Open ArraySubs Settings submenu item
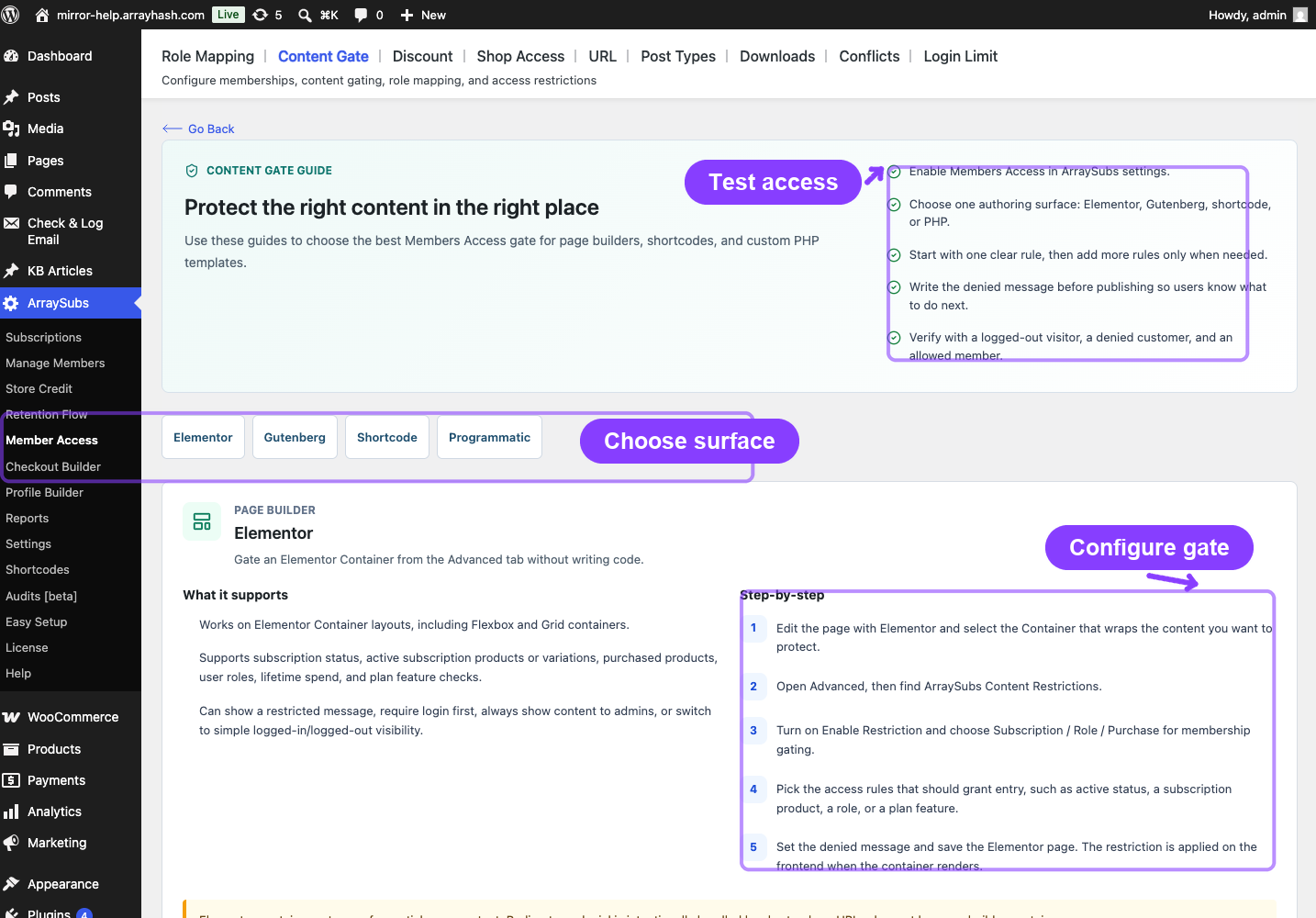Viewport: 1316px width, 918px height. pyautogui.click(x=28, y=544)
